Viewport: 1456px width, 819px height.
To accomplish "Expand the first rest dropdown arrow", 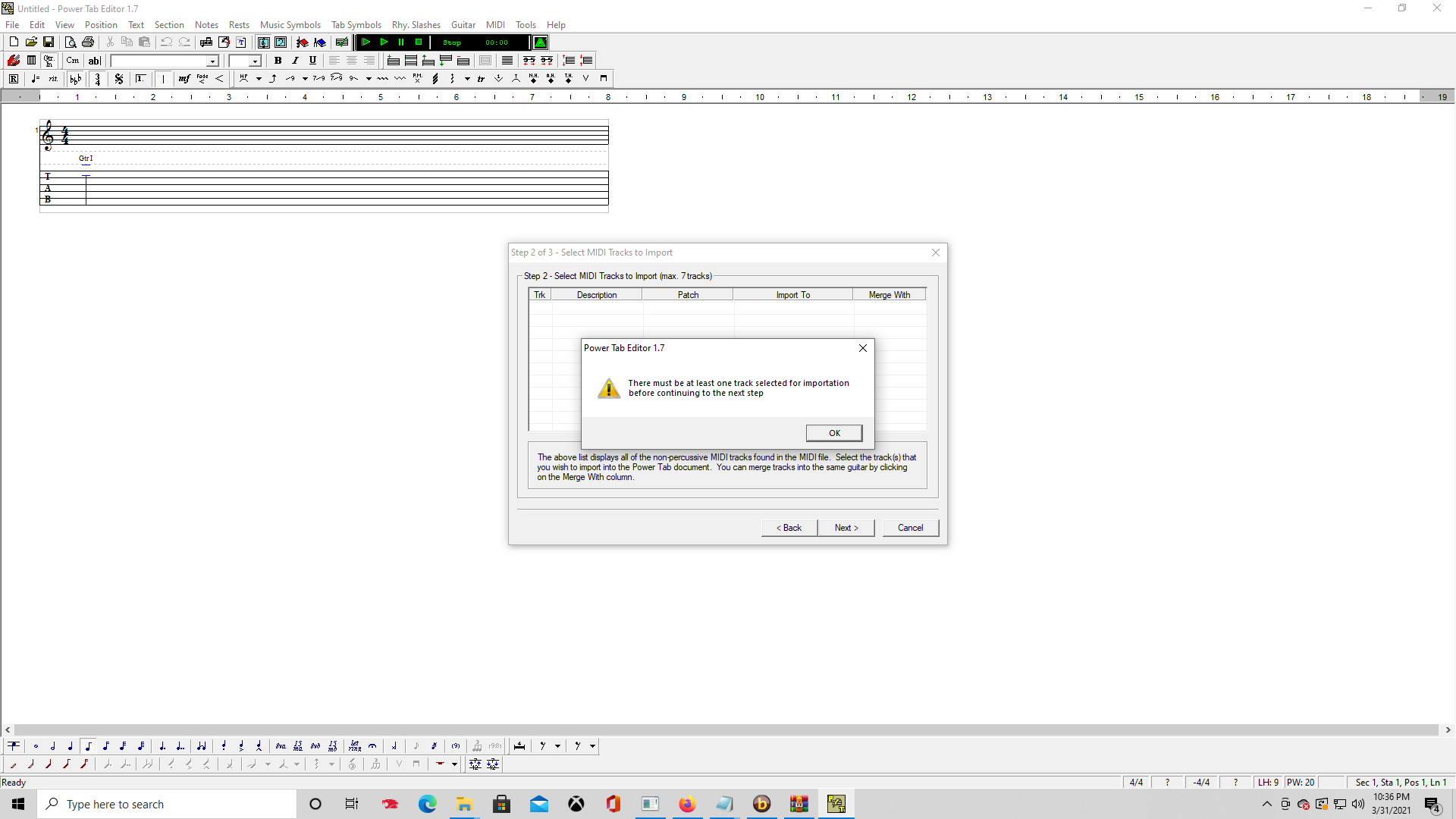I will pos(557,746).
